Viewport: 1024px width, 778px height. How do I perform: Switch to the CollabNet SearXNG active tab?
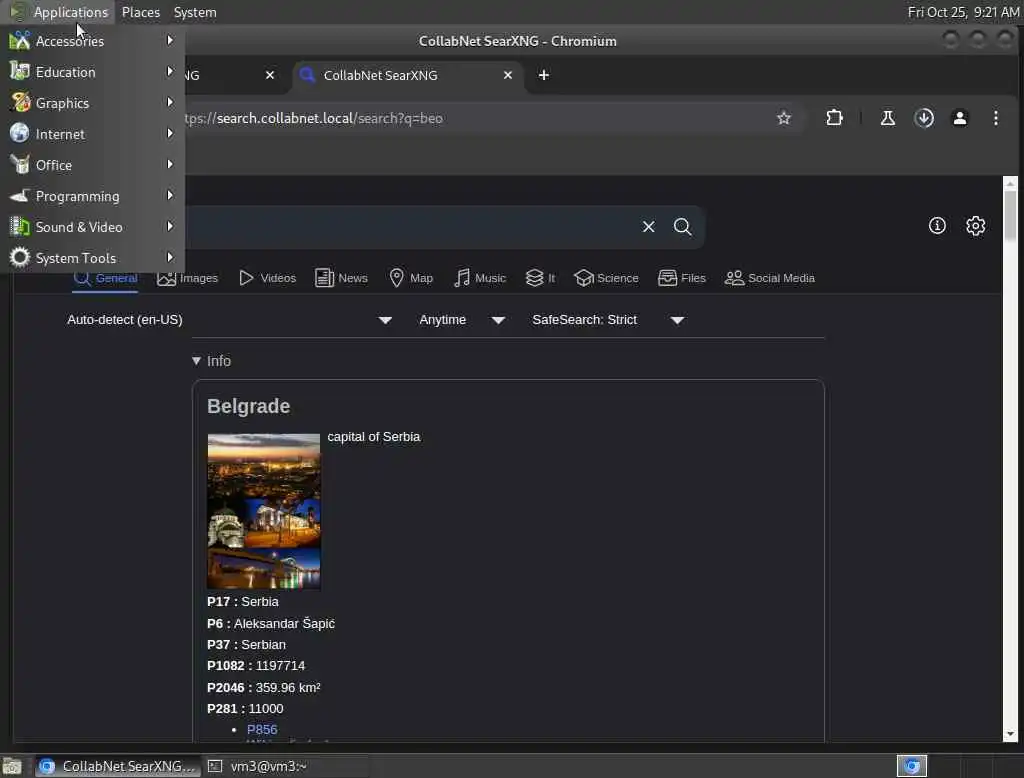click(x=405, y=75)
